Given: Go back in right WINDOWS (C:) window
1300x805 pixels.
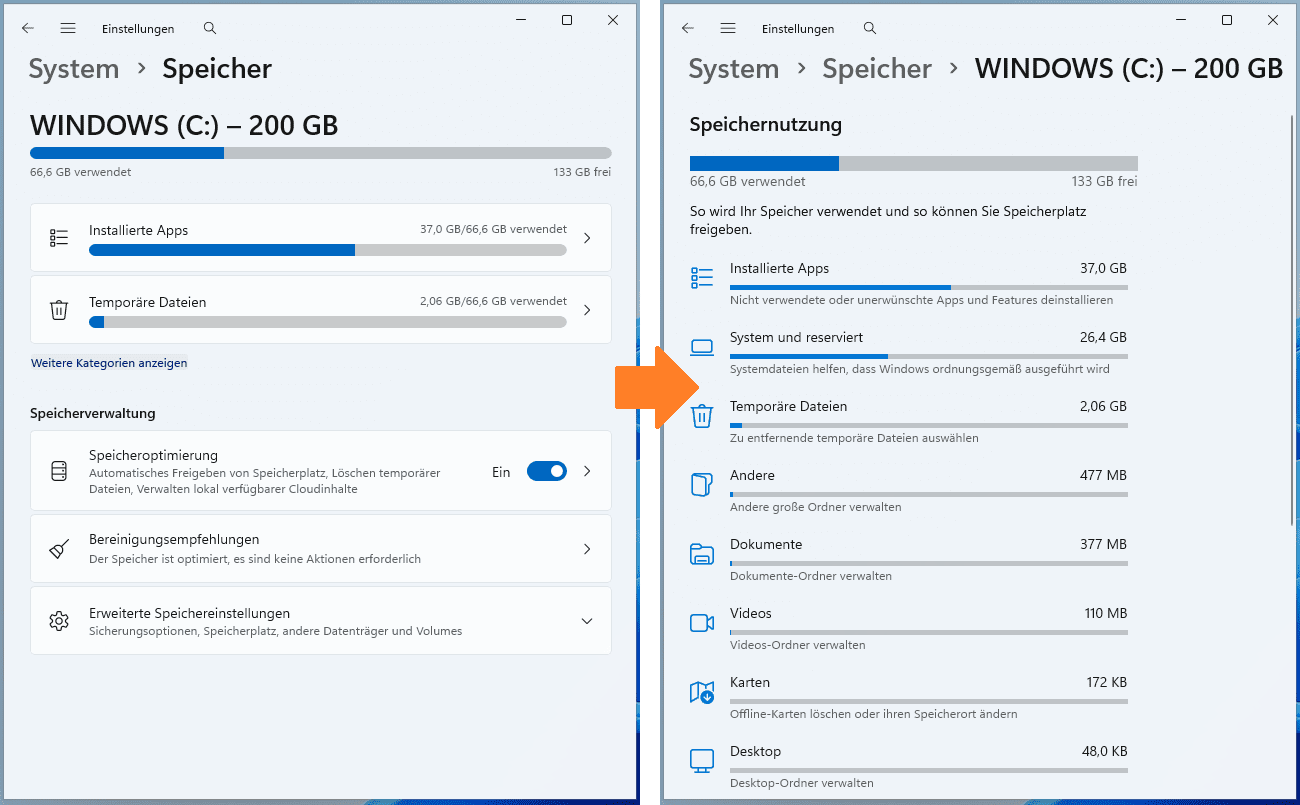Looking at the screenshot, I should (x=688, y=29).
